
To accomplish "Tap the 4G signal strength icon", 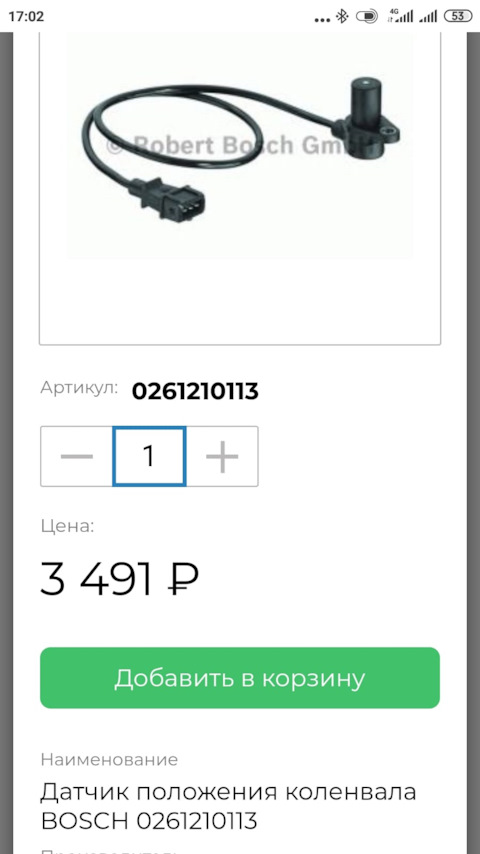I will (400, 16).
